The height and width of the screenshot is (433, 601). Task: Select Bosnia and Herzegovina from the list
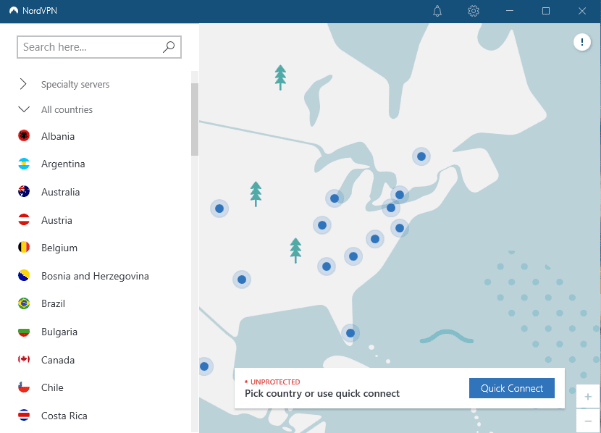click(95, 276)
